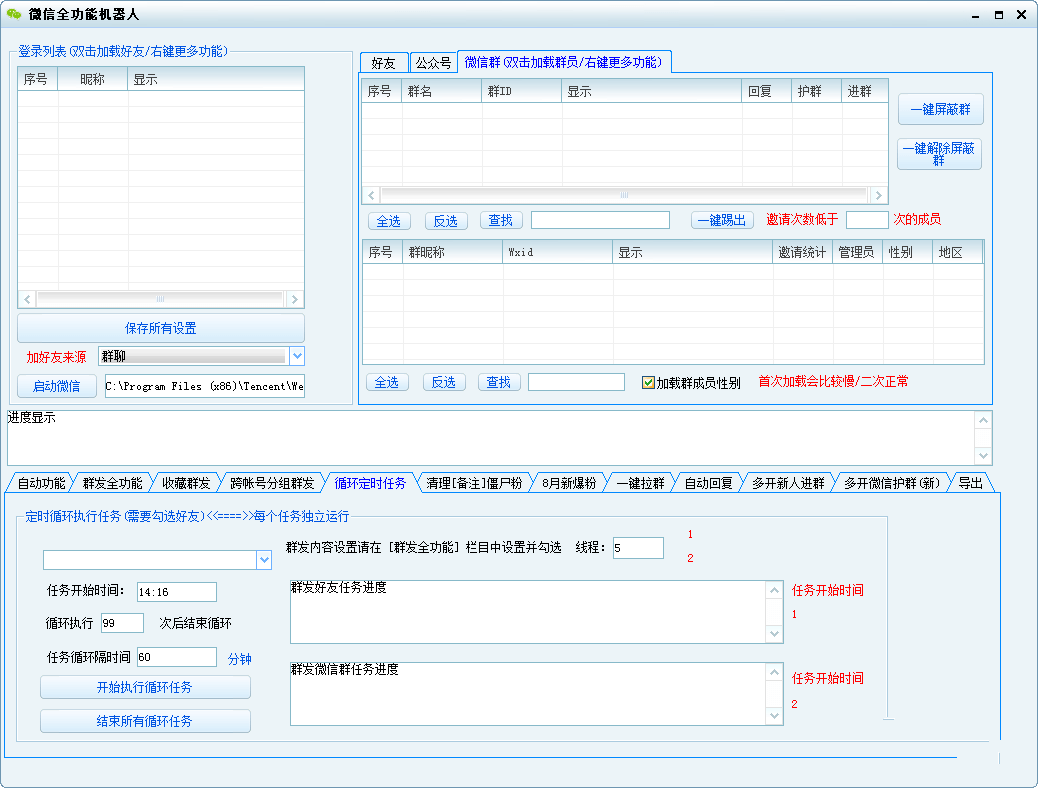The height and width of the screenshot is (788, 1038).
Task: Click the 开始执行循环任务 button
Action: click(145, 687)
